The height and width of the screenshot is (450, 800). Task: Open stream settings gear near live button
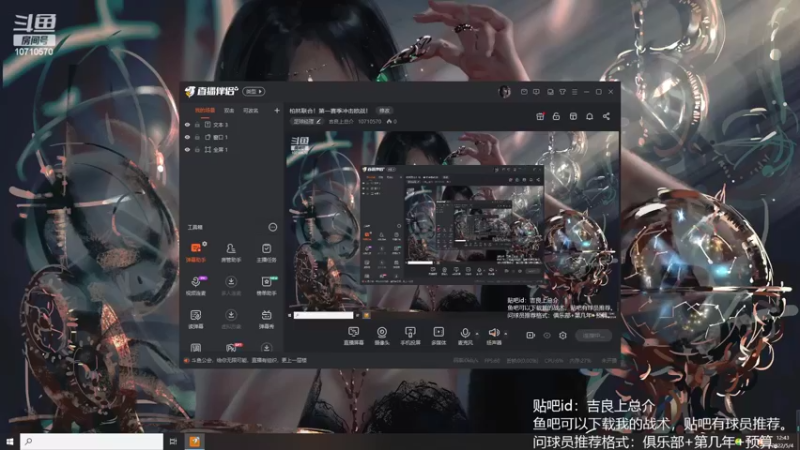tap(563, 335)
